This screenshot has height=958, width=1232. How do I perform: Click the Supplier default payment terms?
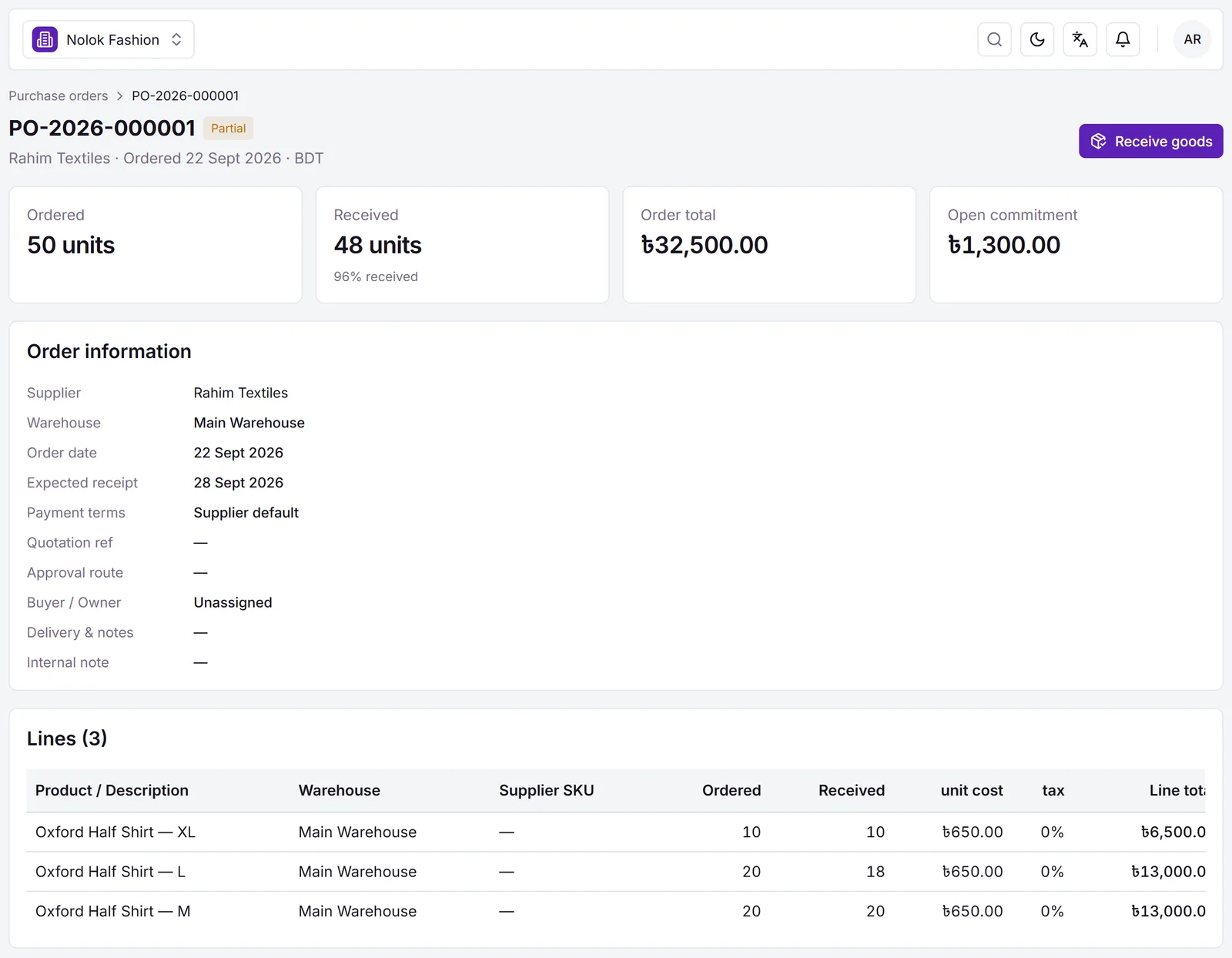pyautogui.click(x=246, y=513)
